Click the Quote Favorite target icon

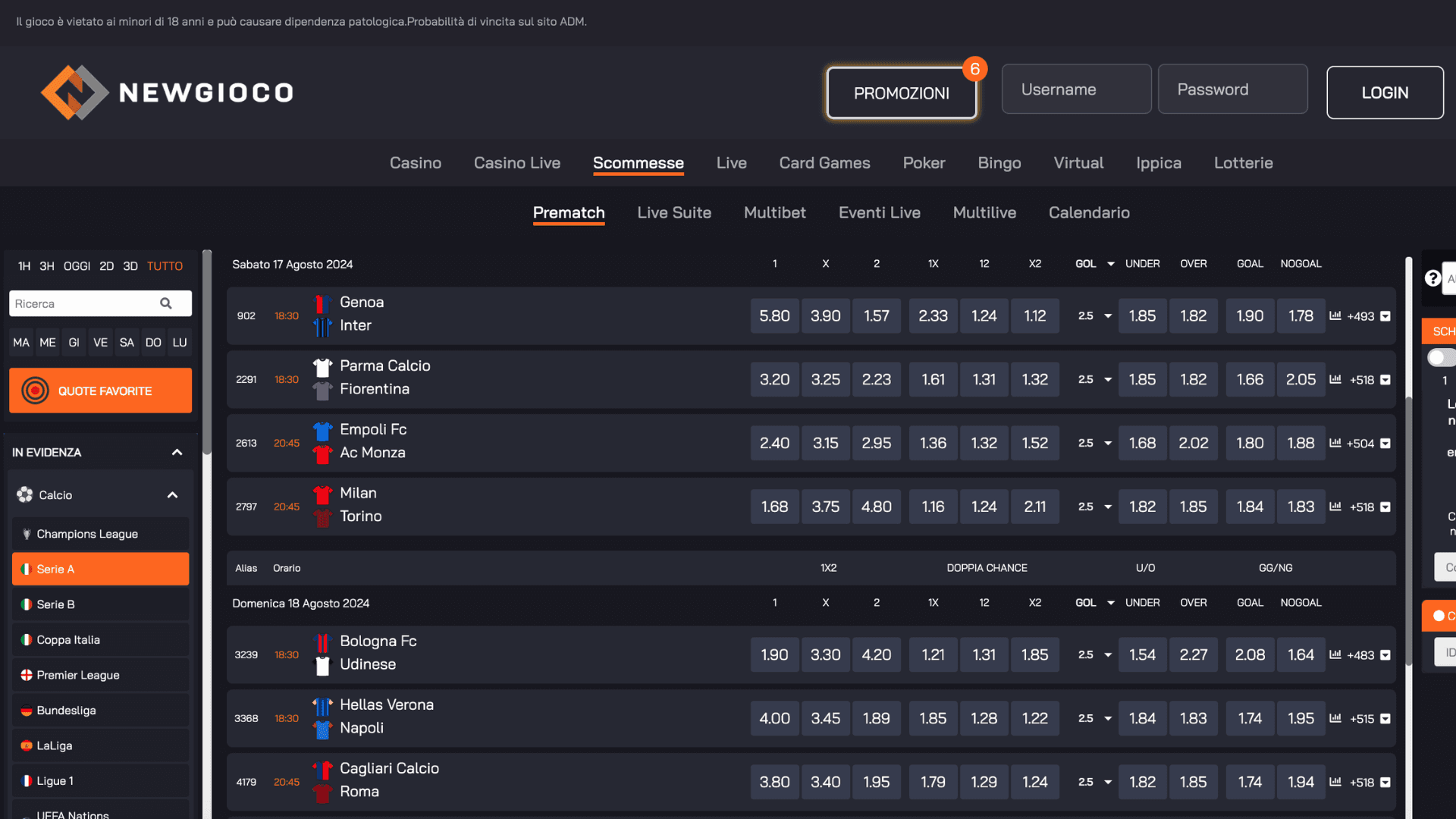coord(35,391)
